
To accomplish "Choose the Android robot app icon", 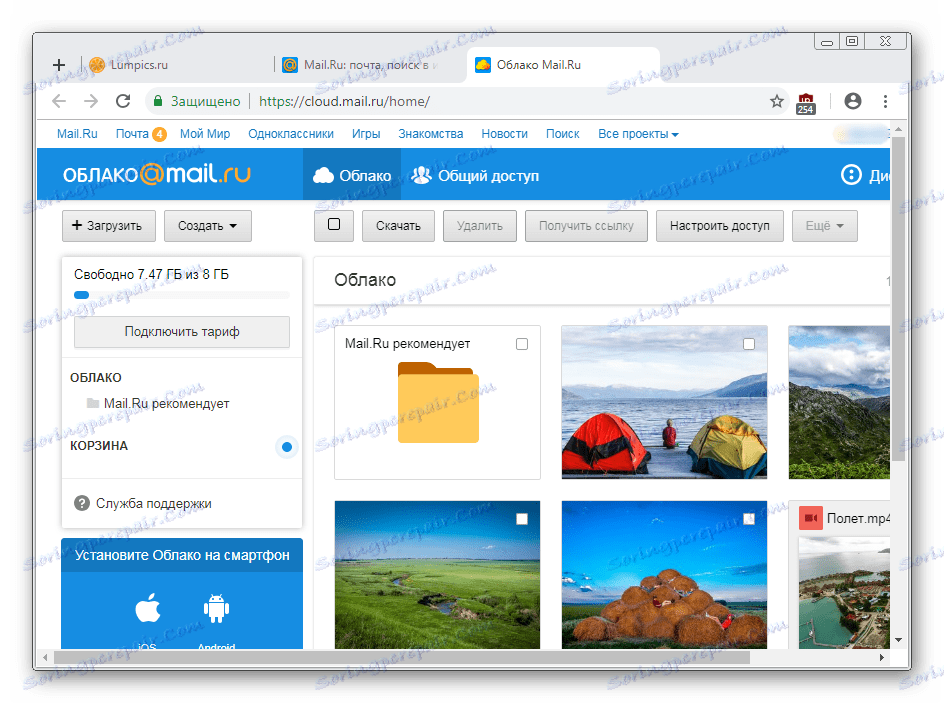I will (x=217, y=608).
